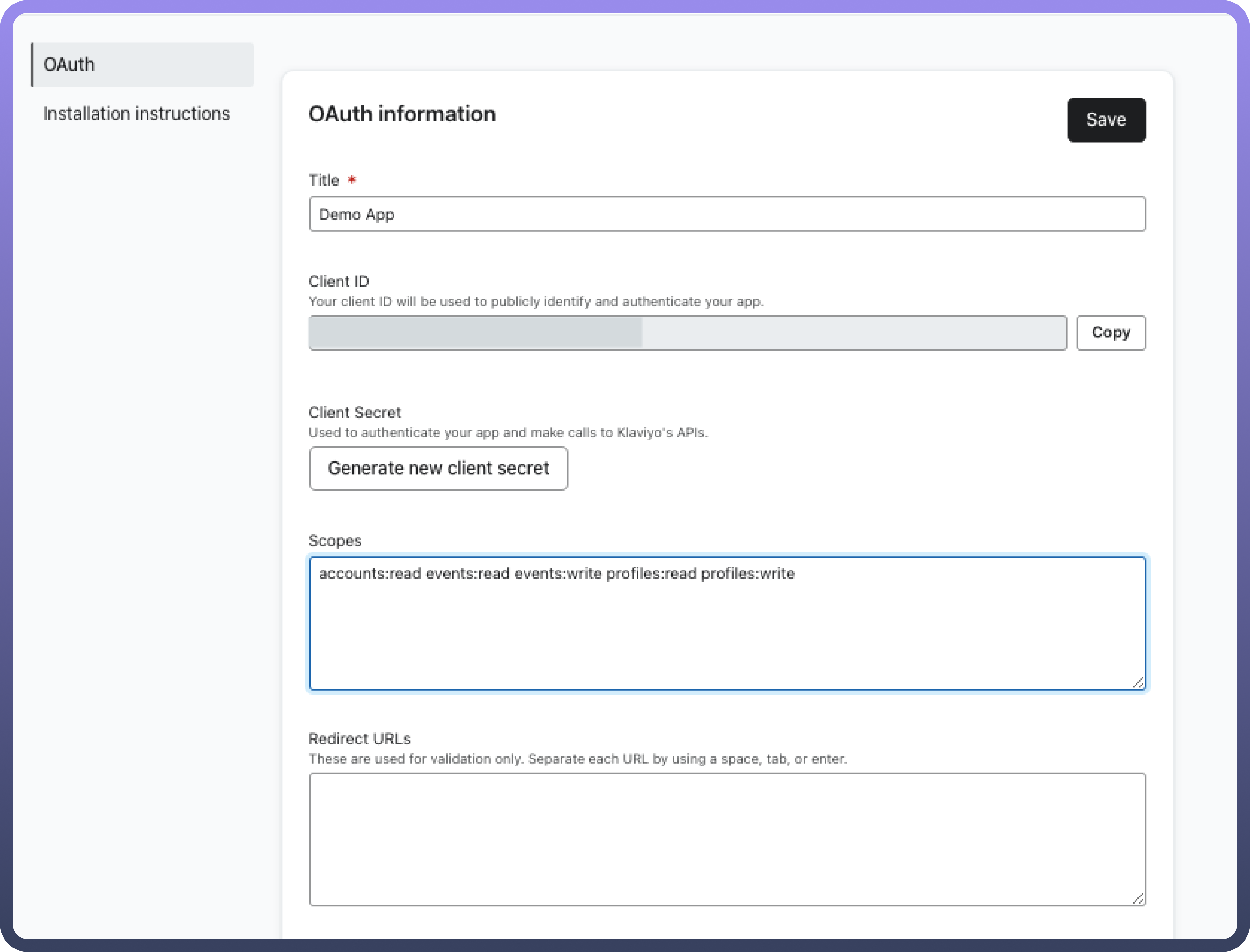Click inside the Redirect URLs text area
The image size is (1250, 952).
727,839
